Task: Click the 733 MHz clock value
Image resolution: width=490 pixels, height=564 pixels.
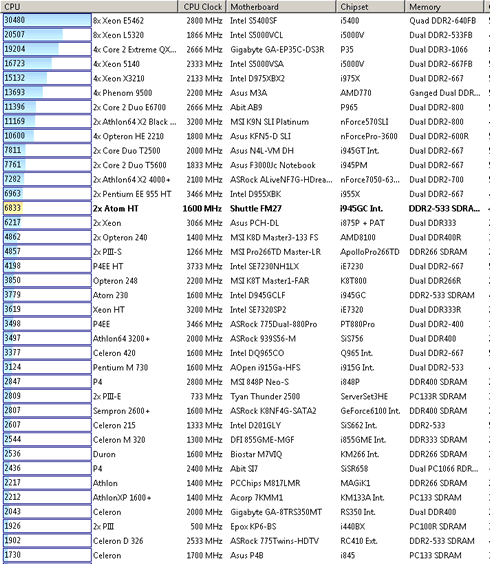Action: [x=206, y=396]
